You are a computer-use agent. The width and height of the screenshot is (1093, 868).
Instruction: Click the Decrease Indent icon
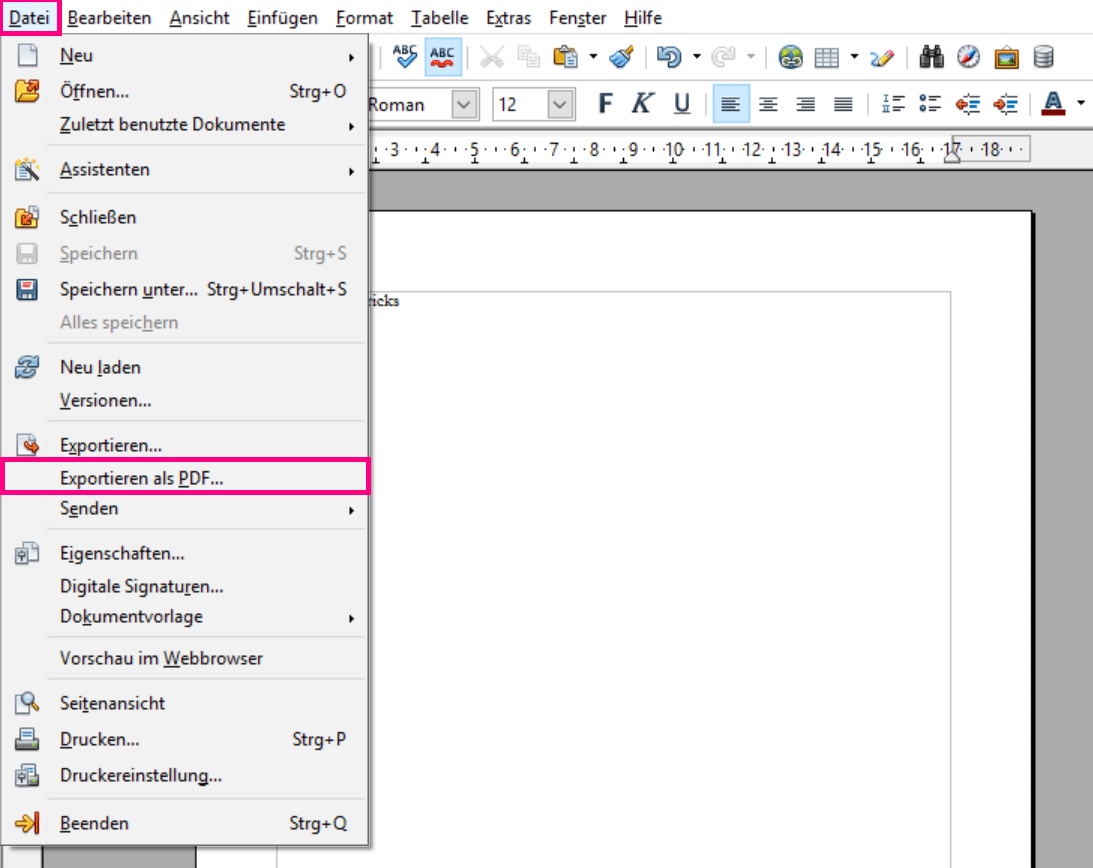click(968, 104)
